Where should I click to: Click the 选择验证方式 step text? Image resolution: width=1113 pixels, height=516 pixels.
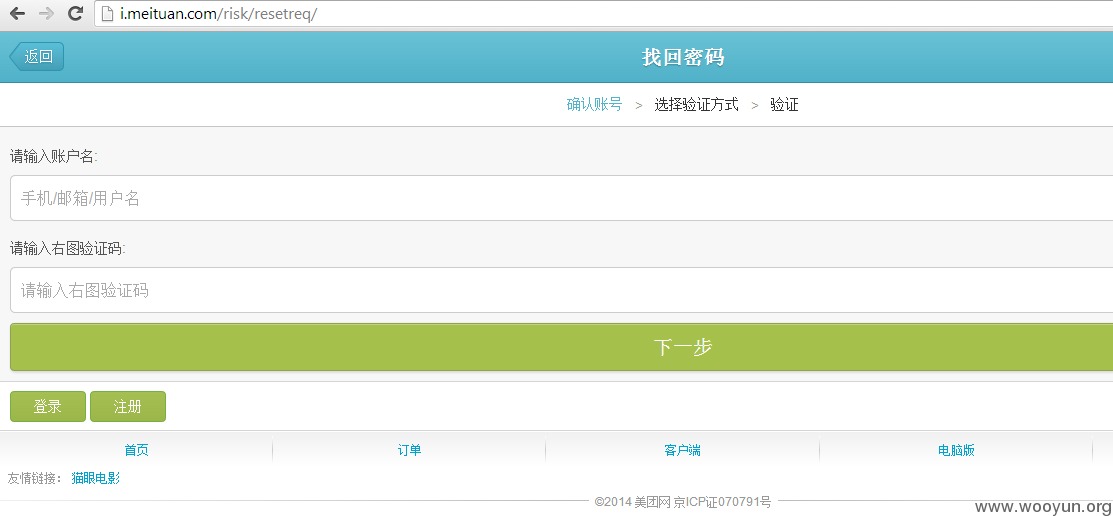tap(696, 105)
